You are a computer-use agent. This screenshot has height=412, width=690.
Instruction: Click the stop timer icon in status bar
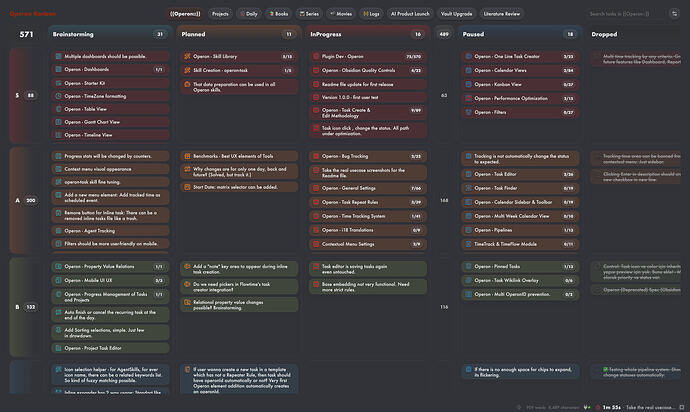(x=598, y=408)
